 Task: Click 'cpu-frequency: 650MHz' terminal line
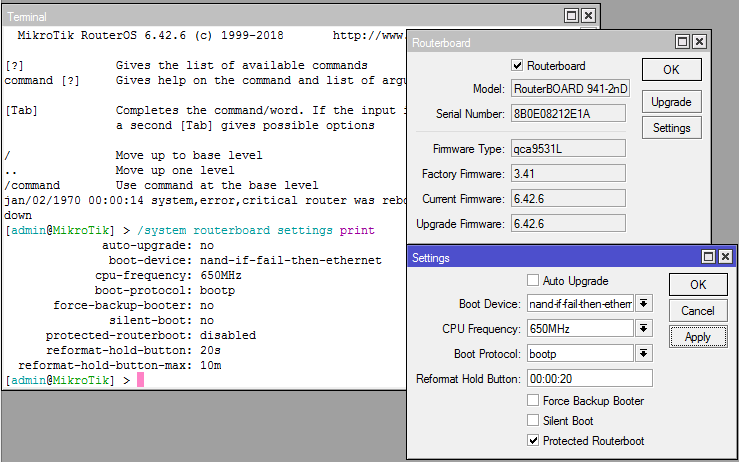(x=168, y=275)
